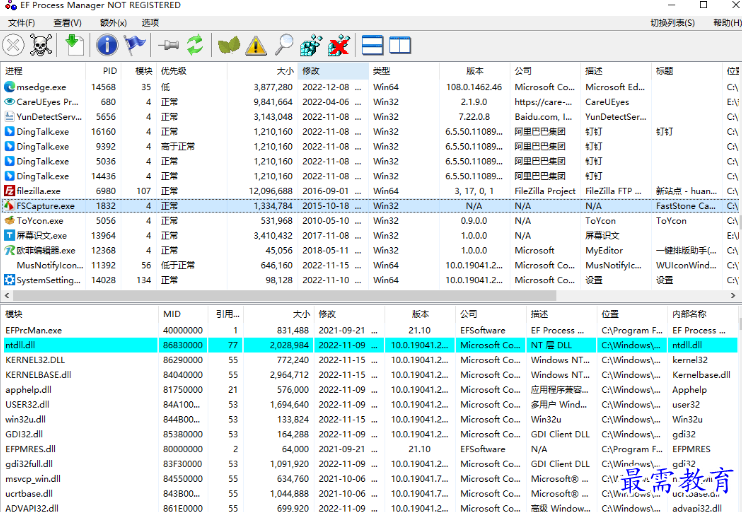This screenshot has width=742, height=512.
Task: Click the skull and crossbones kill icon
Action: [x=41, y=45]
